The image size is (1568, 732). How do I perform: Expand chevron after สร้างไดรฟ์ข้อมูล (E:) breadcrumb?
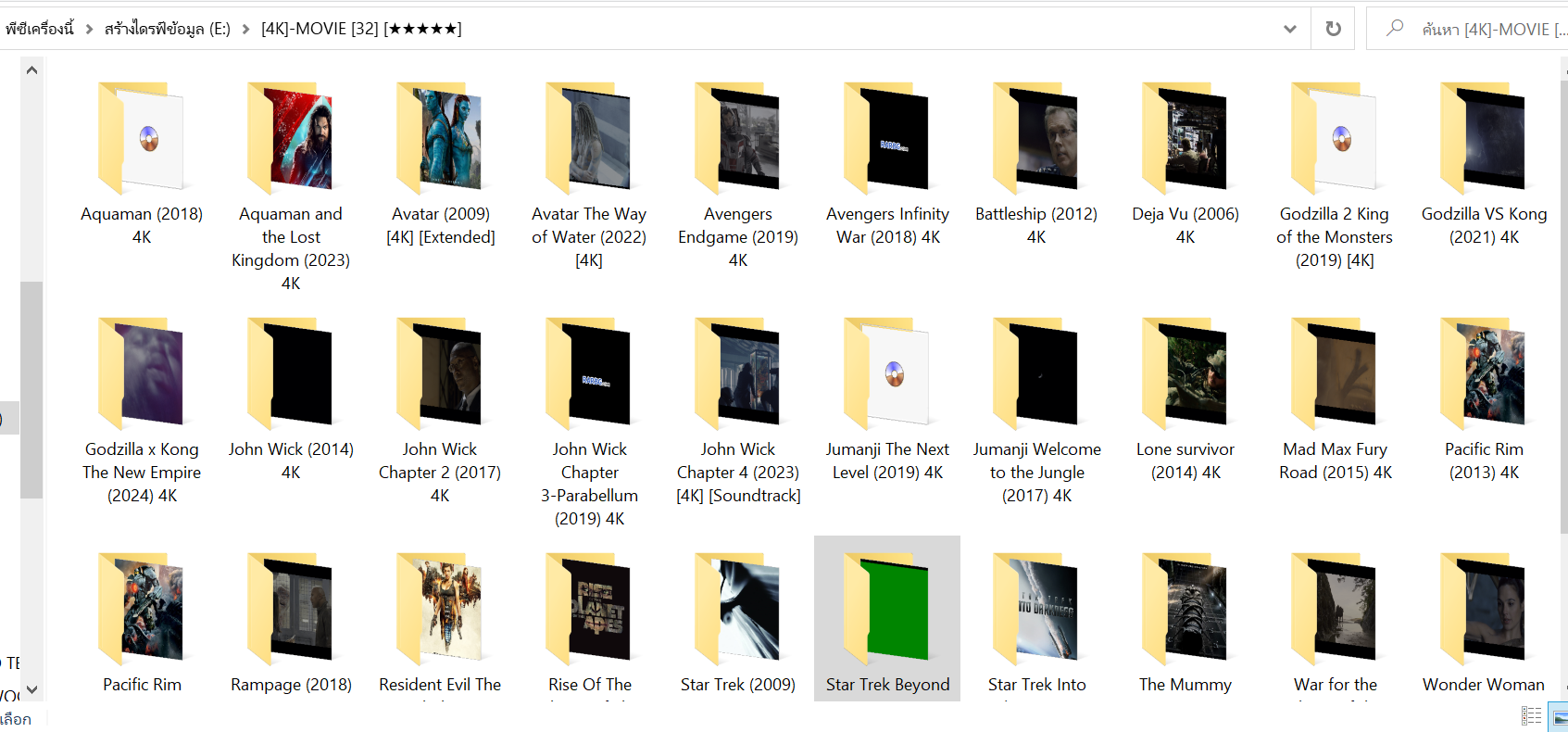click(x=246, y=29)
